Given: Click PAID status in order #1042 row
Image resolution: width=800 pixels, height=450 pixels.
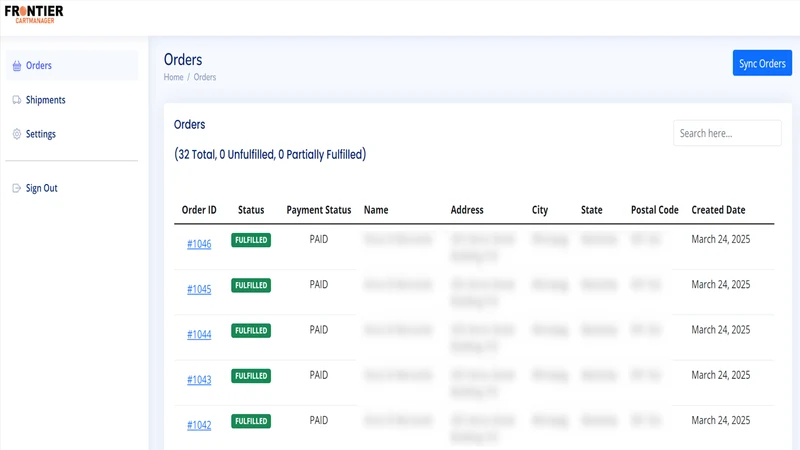Looking at the screenshot, I should pyautogui.click(x=319, y=420).
